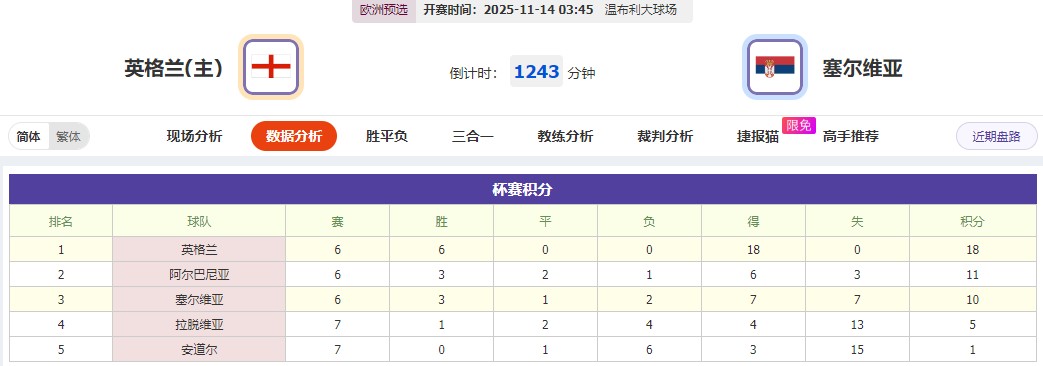Open the 三合一 tab
The image size is (1043, 366).
click(472, 136)
